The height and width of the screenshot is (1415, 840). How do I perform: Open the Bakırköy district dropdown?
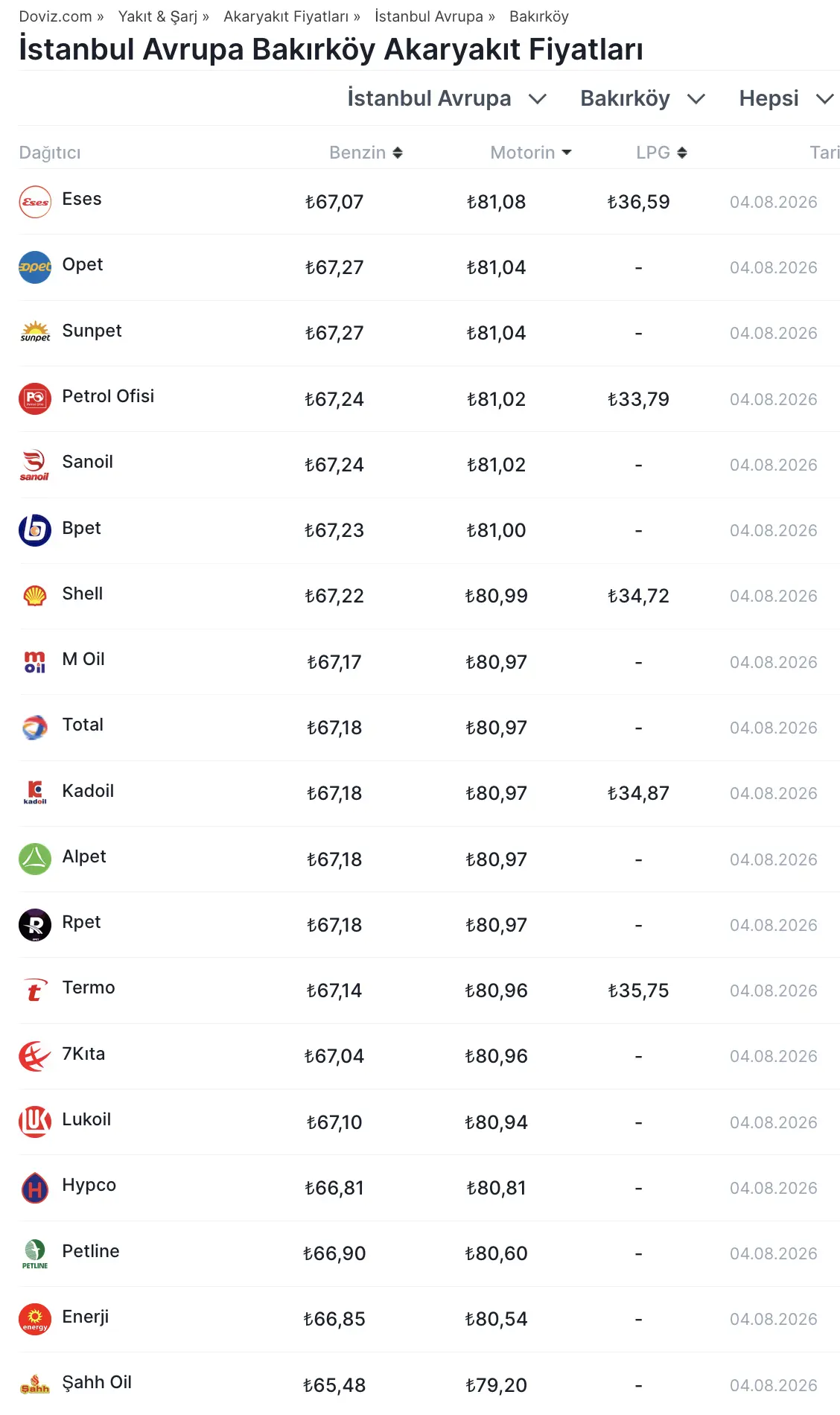pos(643,98)
